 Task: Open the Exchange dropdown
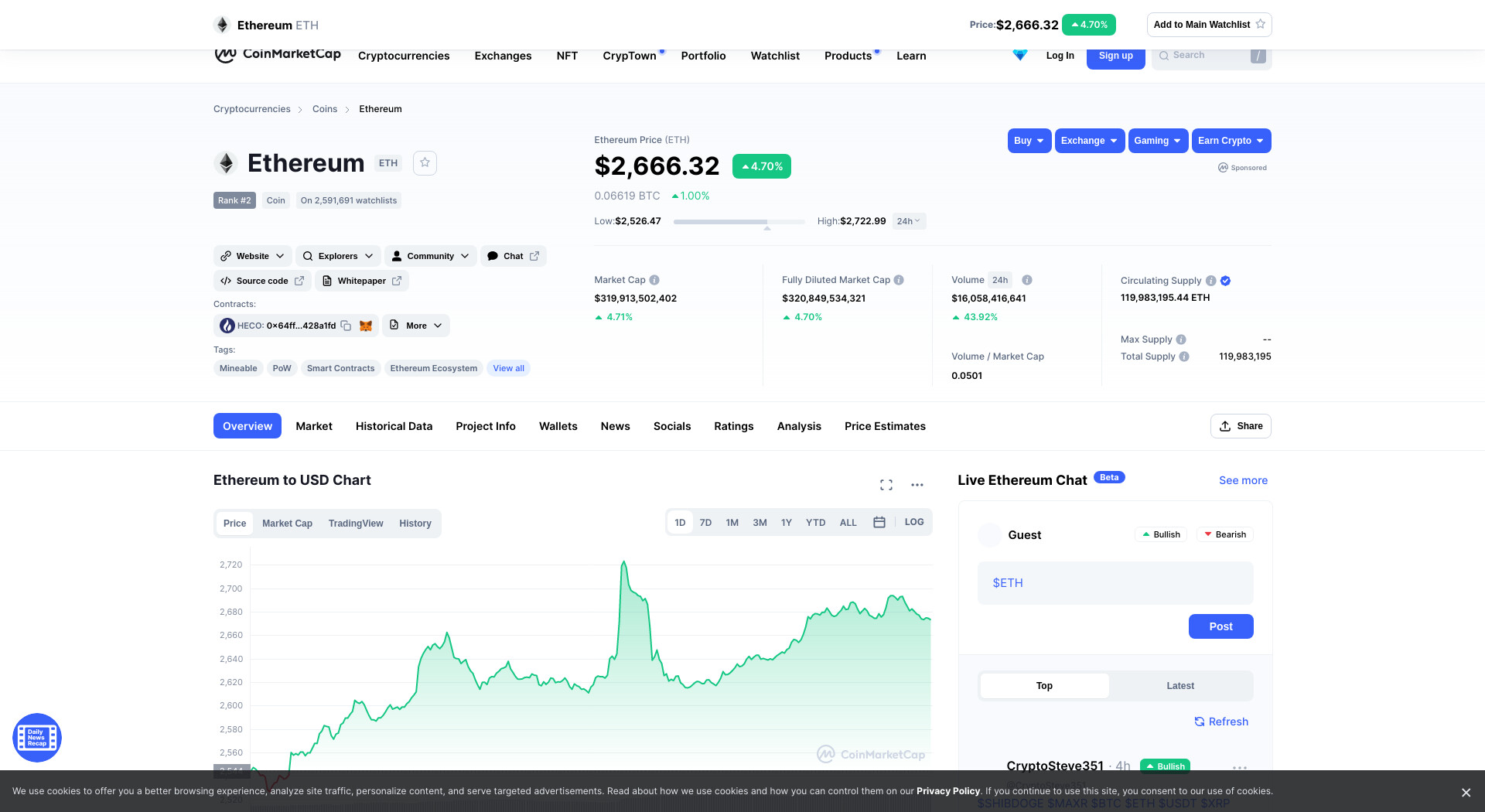point(1090,141)
